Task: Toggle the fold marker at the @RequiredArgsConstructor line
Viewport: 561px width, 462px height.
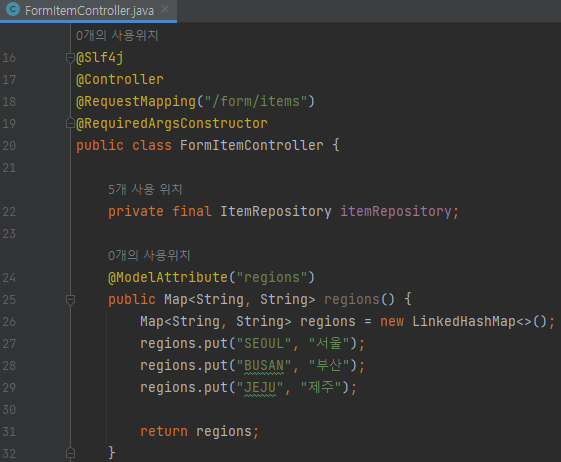Action: (x=70, y=123)
